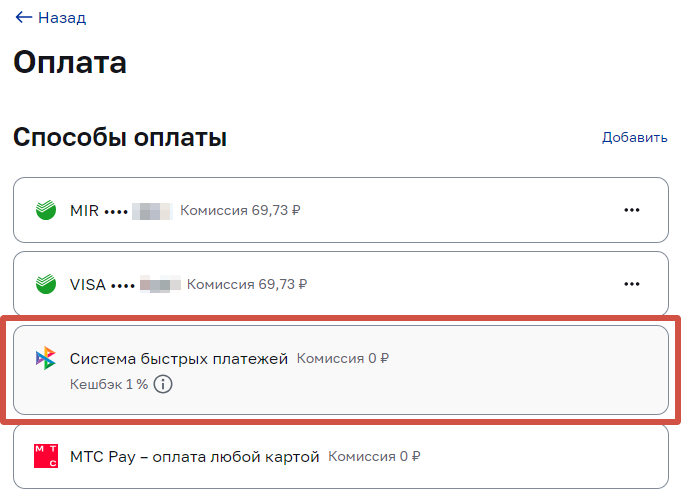Select MTC Pay – оплата любой картой
This screenshot has height=500, width=692.
[194, 457]
